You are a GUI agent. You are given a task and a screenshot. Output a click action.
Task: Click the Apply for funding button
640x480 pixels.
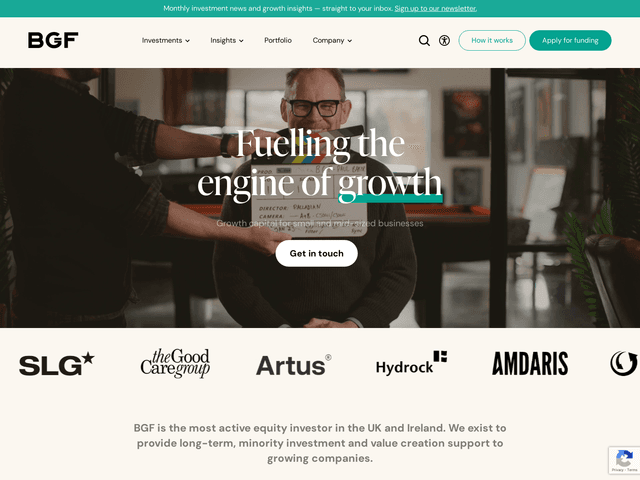(x=570, y=40)
